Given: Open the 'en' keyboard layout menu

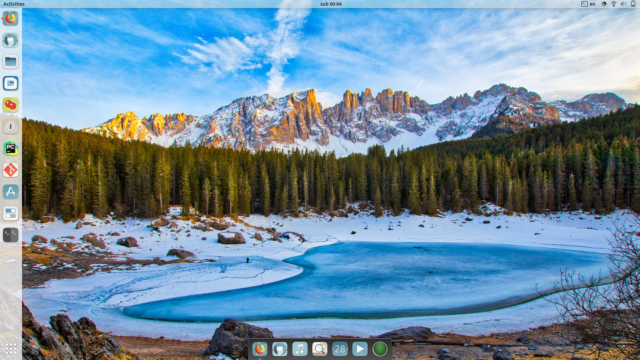Looking at the screenshot, I should click(x=592, y=4).
